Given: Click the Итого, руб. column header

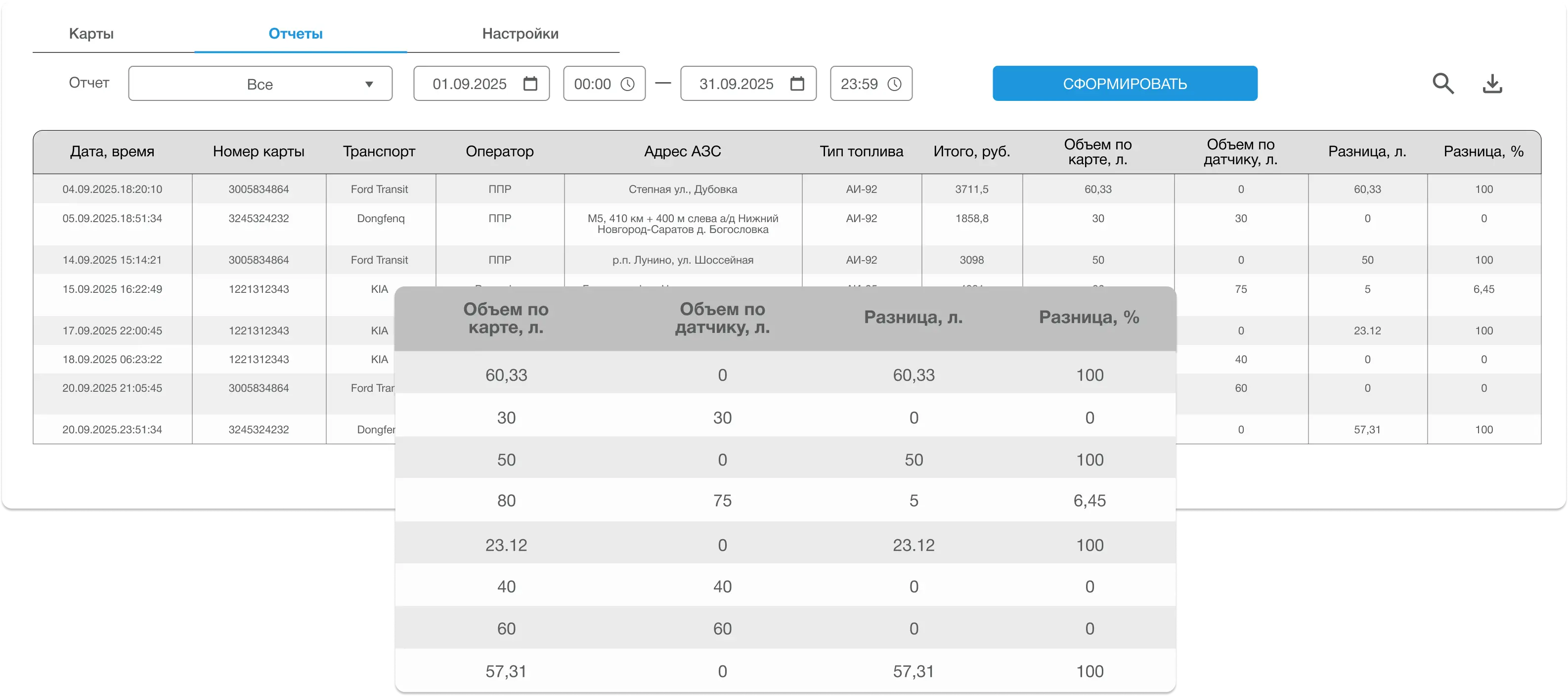Looking at the screenshot, I should coord(971,152).
